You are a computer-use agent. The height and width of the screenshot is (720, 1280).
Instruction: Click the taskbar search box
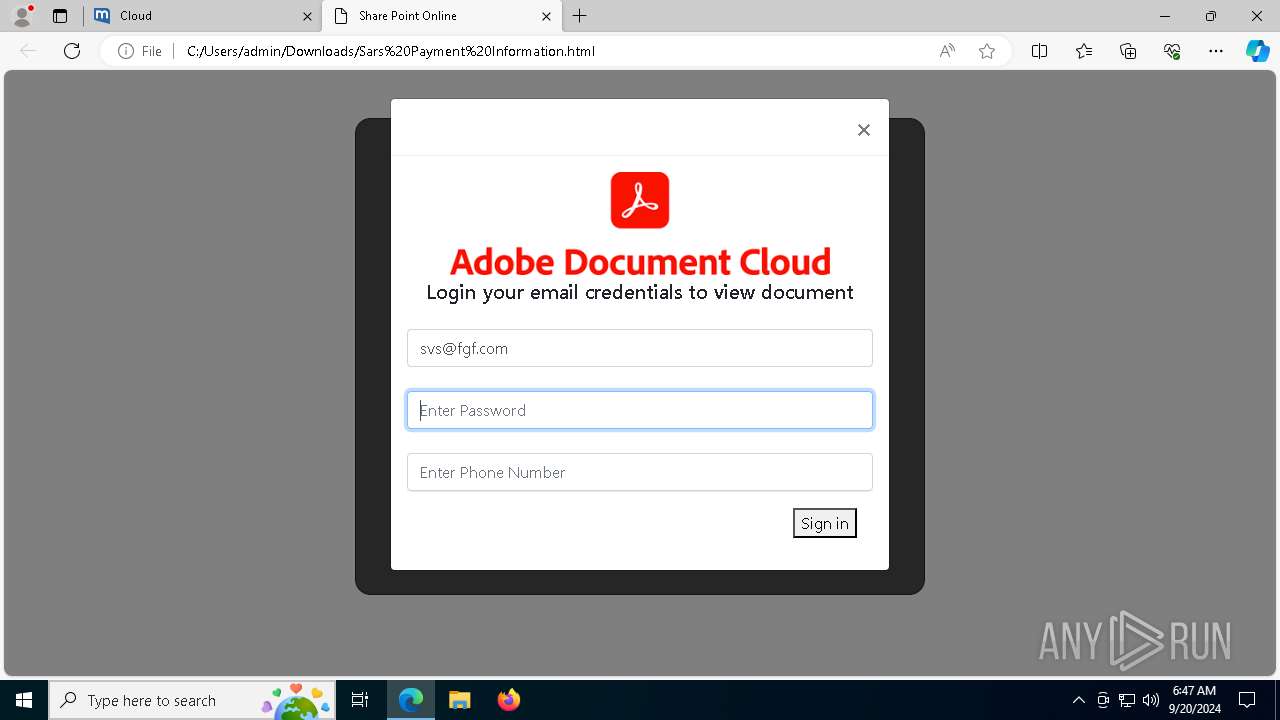pos(192,700)
